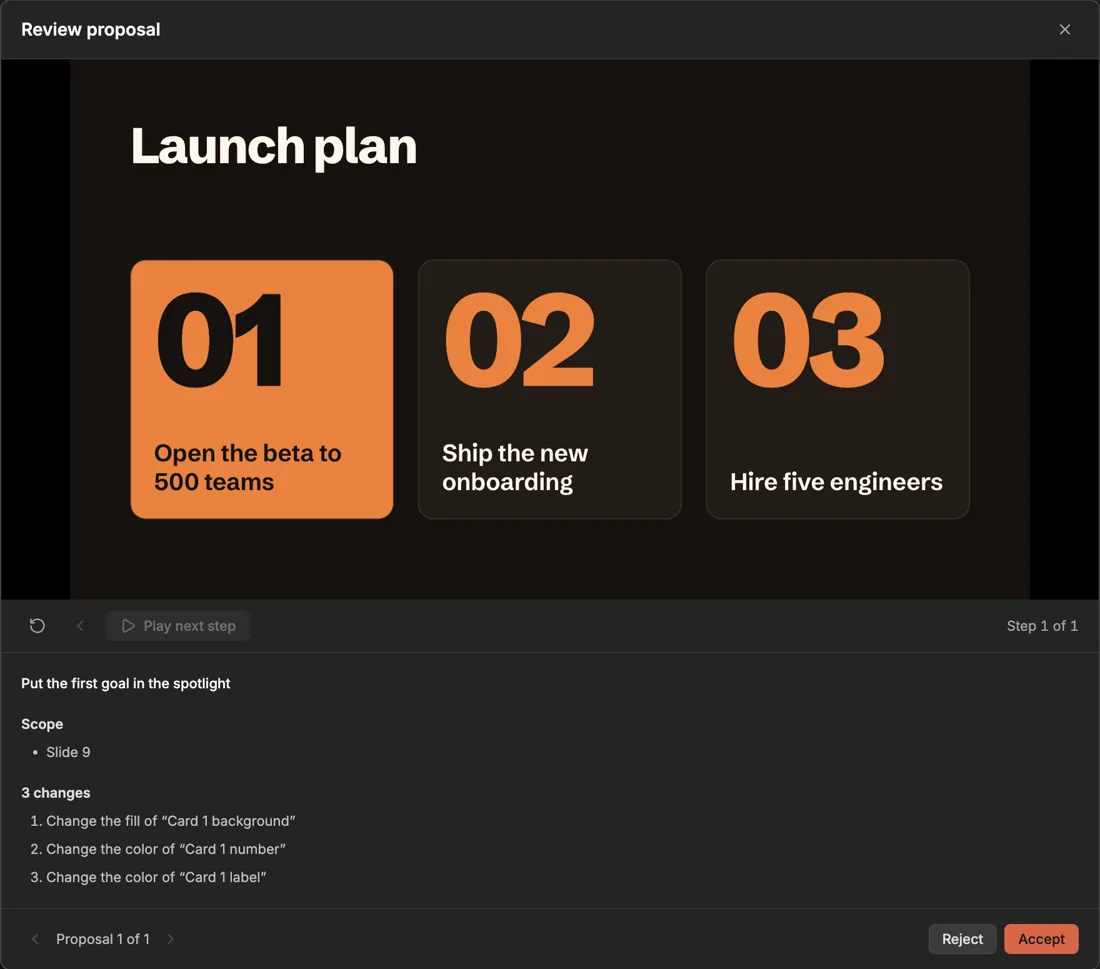
Task: Go to the next proposal arrow
Action: pos(170,939)
